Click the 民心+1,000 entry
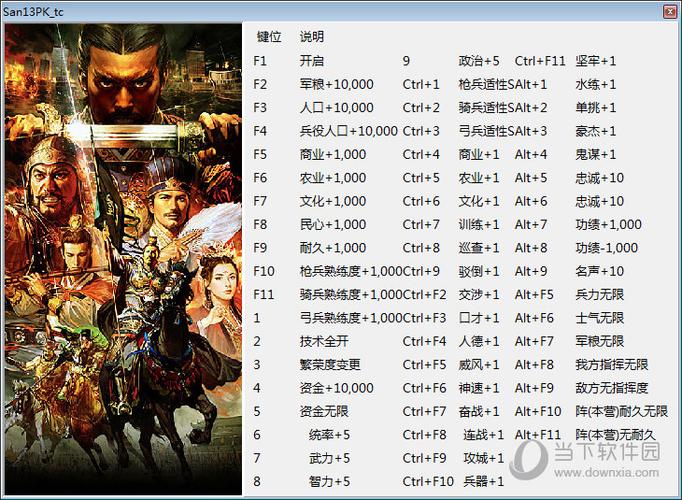Screen dimensions: 682x500 pyautogui.click(x=333, y=224)
